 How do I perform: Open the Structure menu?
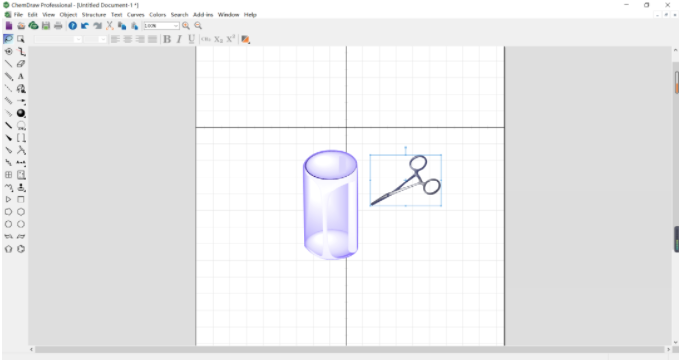coord(94,15)
